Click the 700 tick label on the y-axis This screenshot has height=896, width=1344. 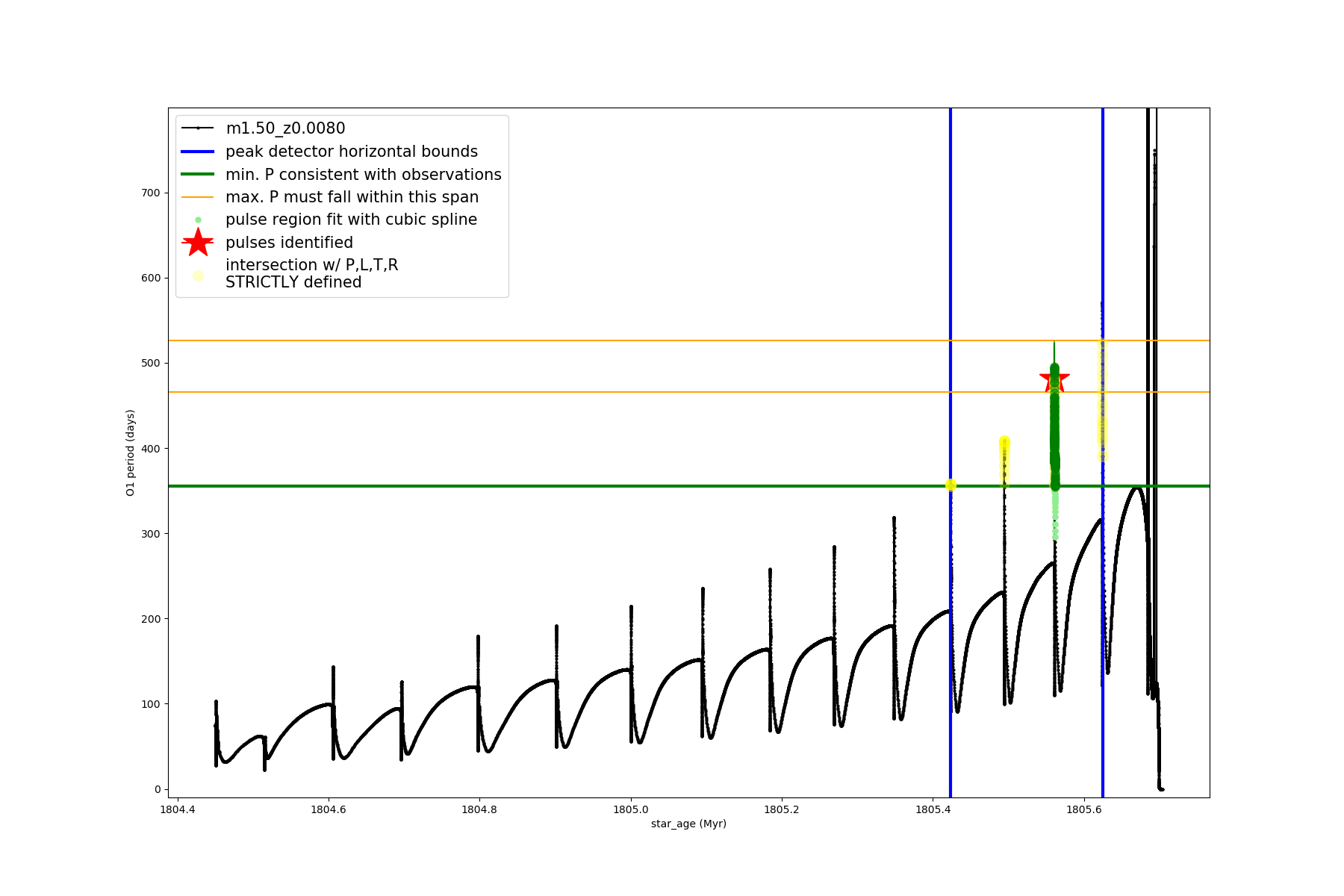[152, 193]
